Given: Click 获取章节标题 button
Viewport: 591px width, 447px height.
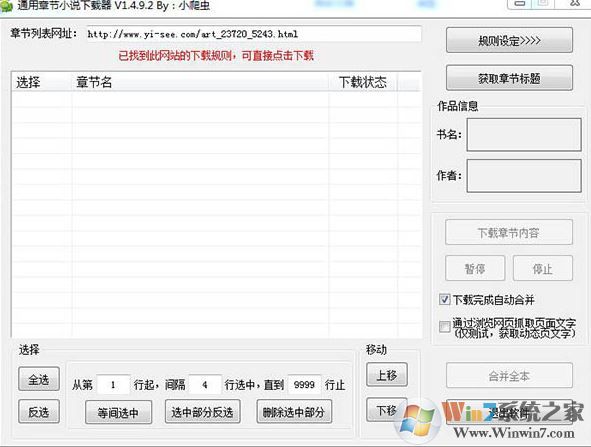Looking at the screenshot, I should (x=509, y=78).
